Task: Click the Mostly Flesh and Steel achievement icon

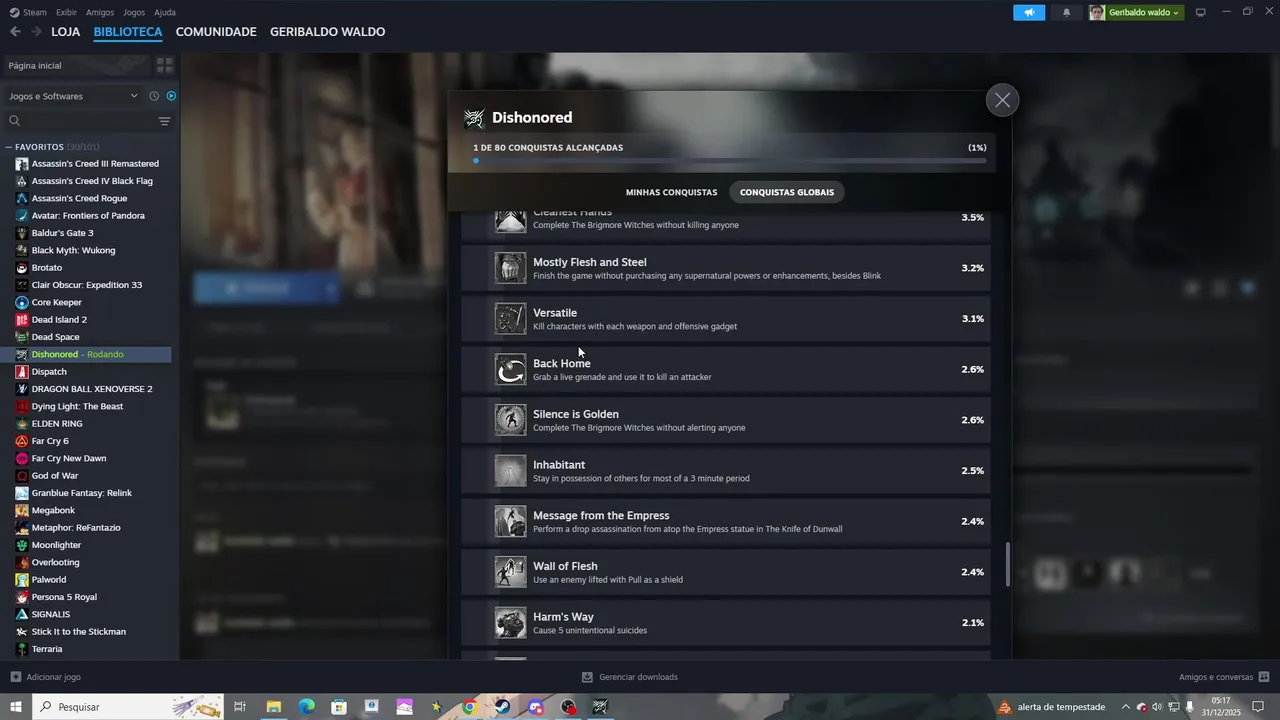Action: pyautogui.click(x=510, y=268)
